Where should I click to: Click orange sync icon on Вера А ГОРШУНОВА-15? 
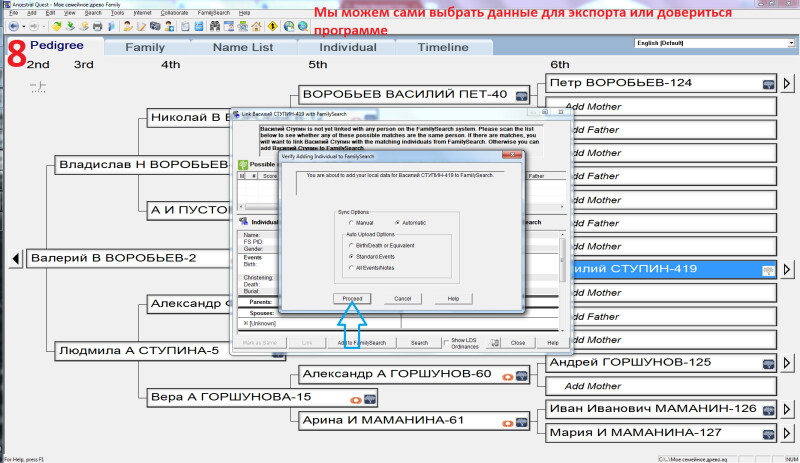pyautogui.click(x=356, y=400)
